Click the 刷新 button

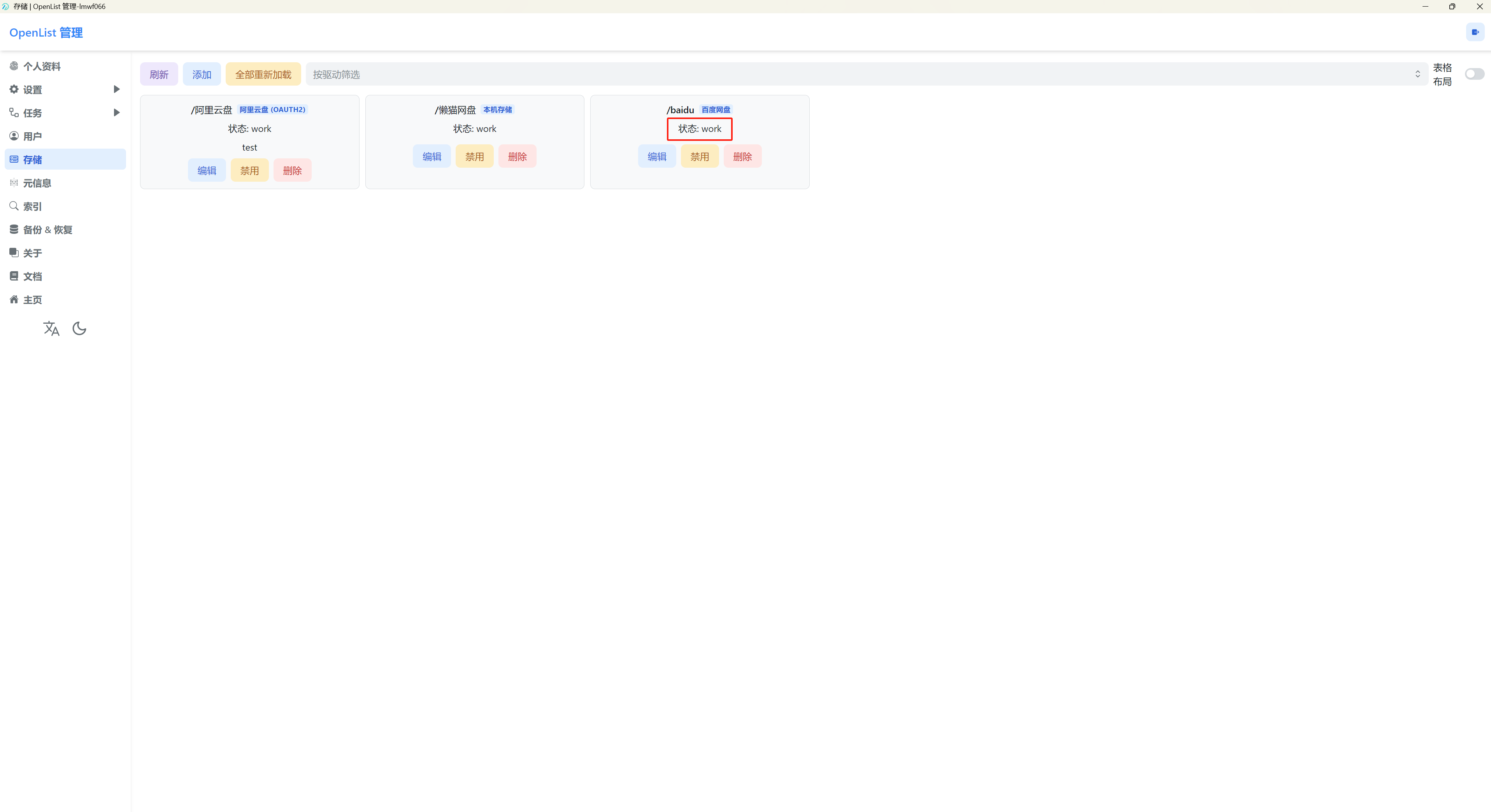[x=159, y=74]
